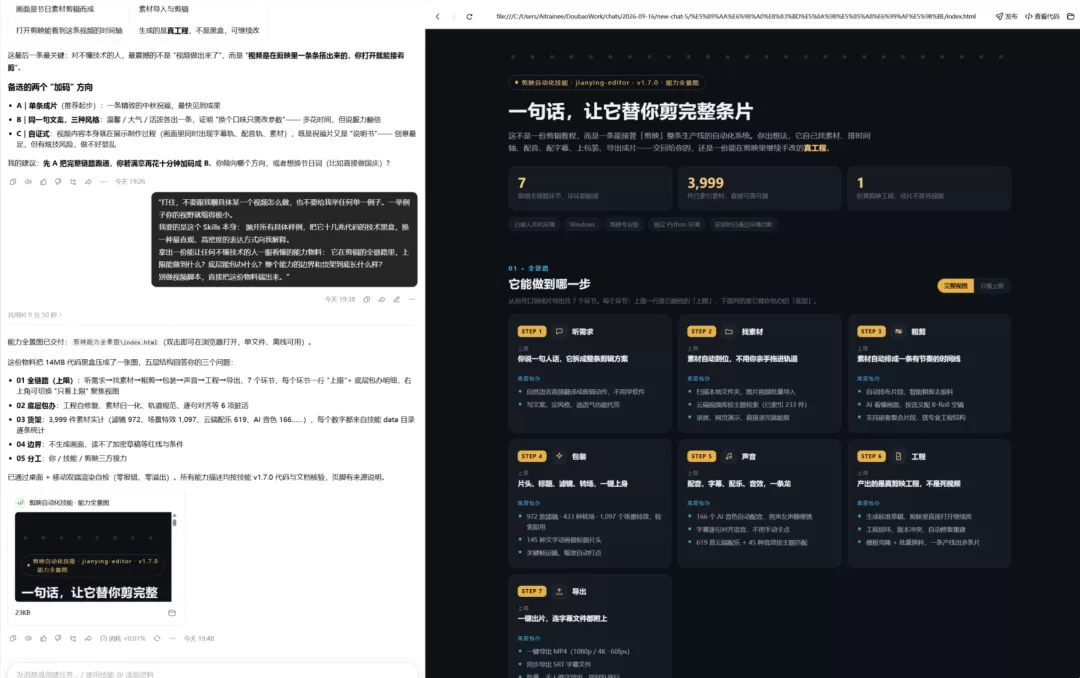Screen dimensions: 1080x678
Task: Click the STEP 2 找素材 folder icon
Action: pos(729,331)
